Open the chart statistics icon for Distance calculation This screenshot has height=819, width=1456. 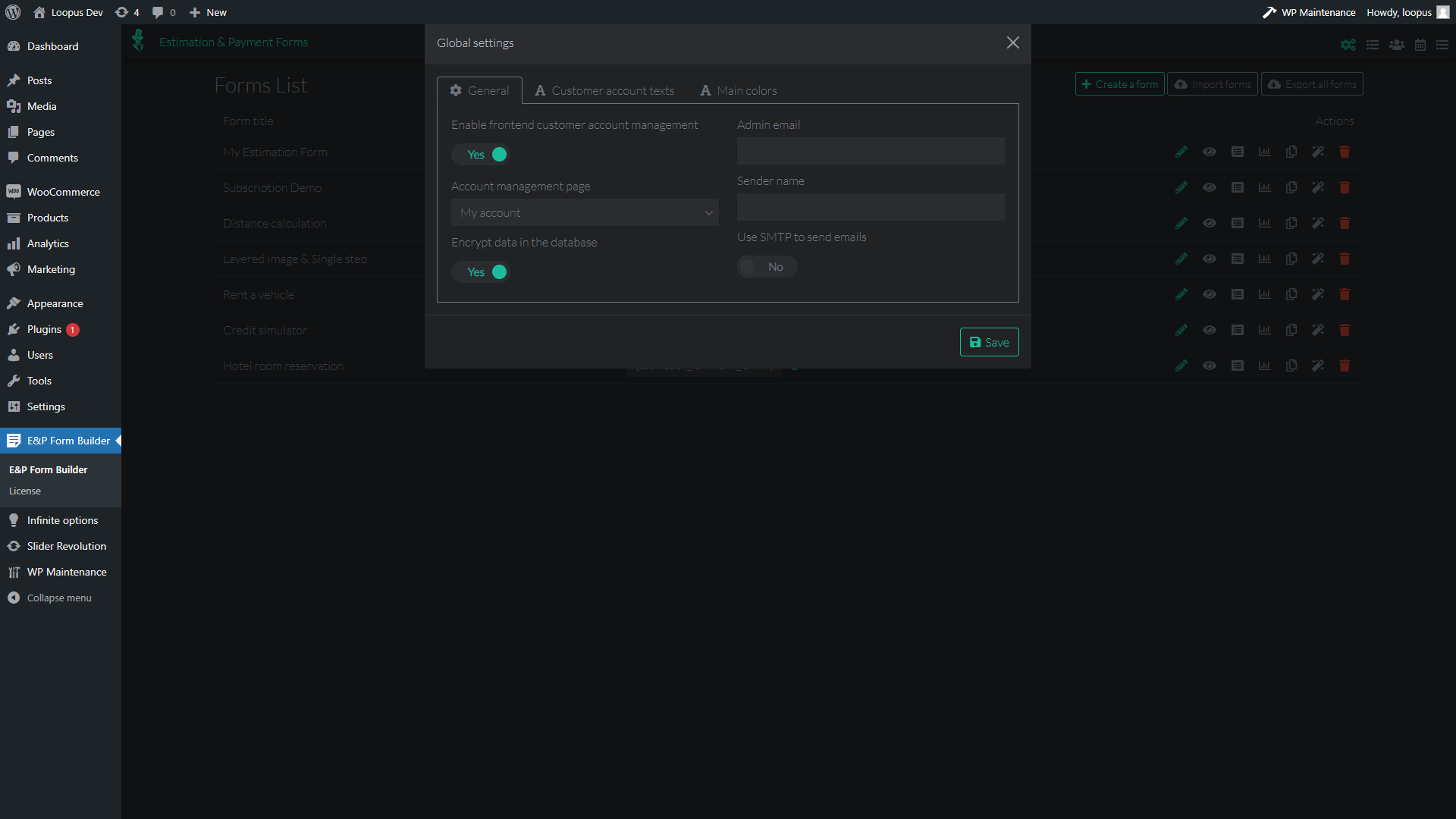pos(1264,223)
